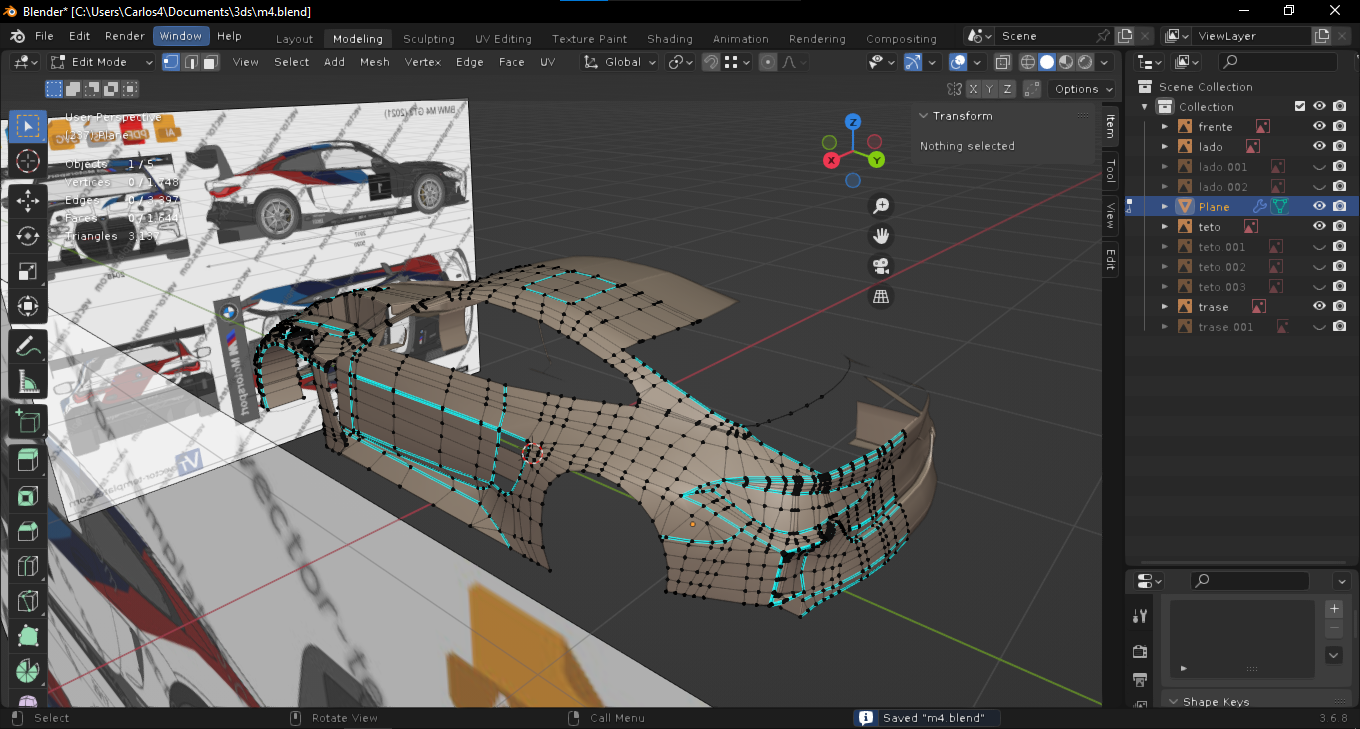The image size is (1360, 729).
Task: Open Global transform orientation dropdown
Action: point(621,62)
